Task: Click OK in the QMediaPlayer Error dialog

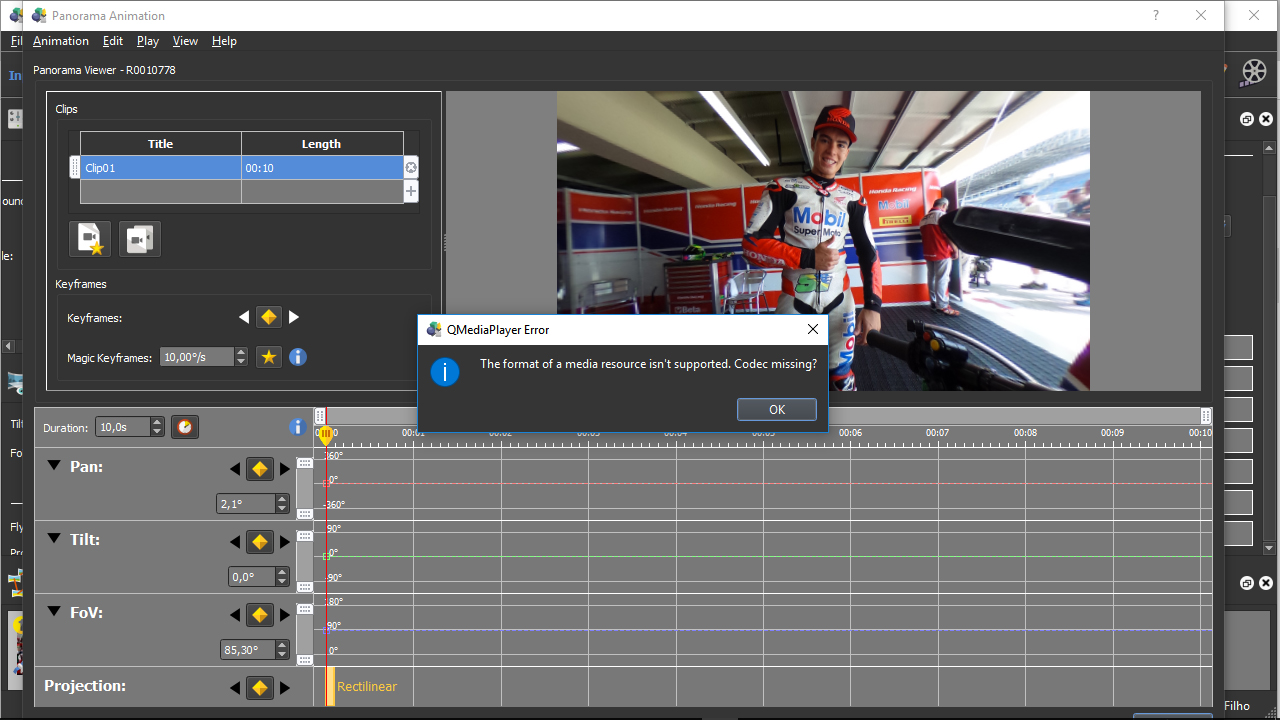Action: pos(777,410)
